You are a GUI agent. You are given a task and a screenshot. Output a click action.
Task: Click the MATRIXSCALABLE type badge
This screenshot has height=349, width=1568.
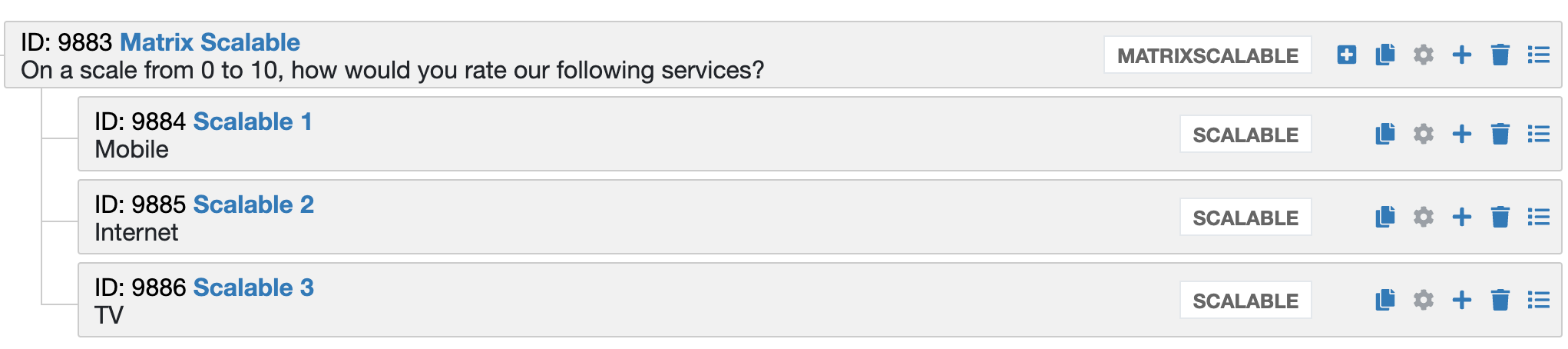coord(1207,55)
